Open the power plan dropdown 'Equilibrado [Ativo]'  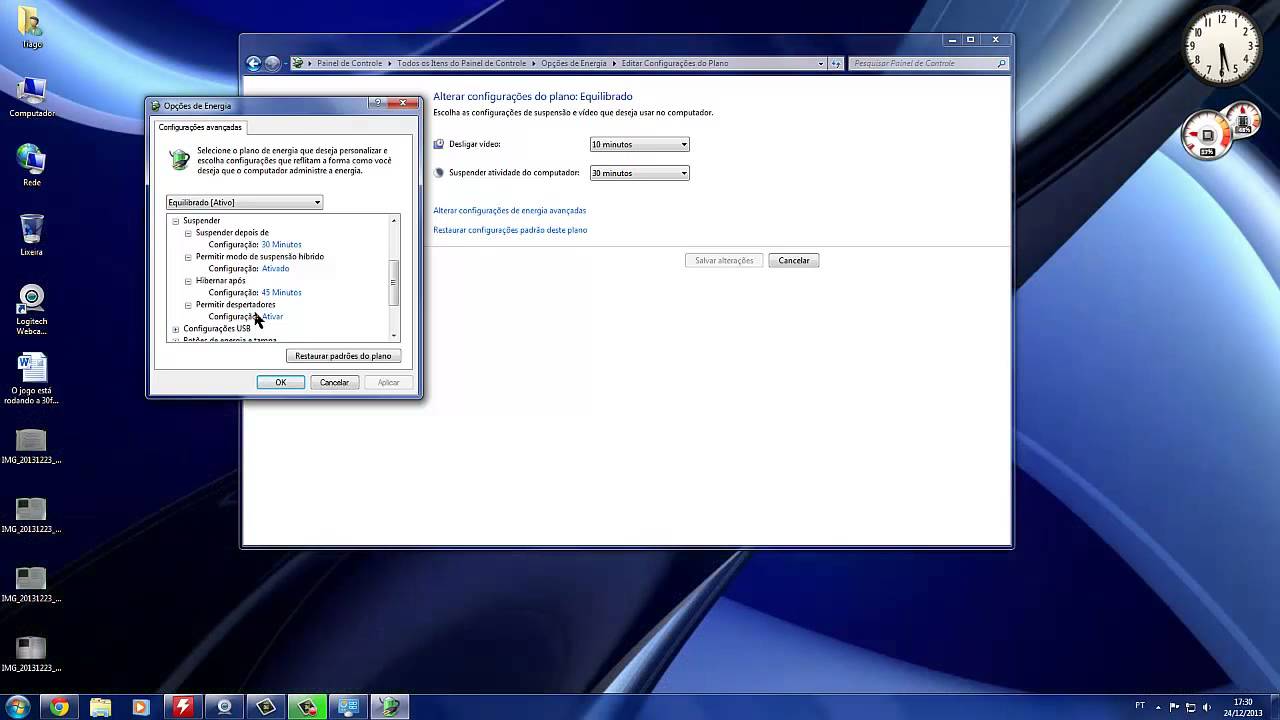tap(244, 203)
